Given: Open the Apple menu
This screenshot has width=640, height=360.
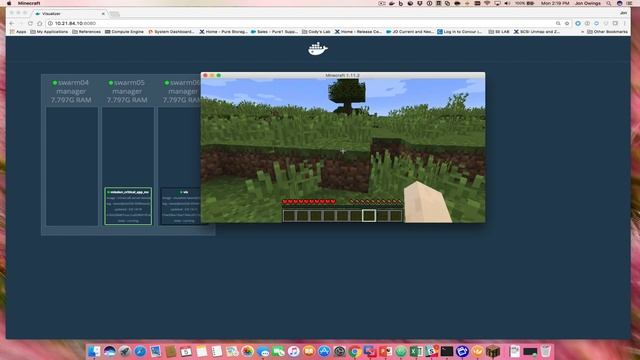Looking at the screenshot, I should pos(9,3).
